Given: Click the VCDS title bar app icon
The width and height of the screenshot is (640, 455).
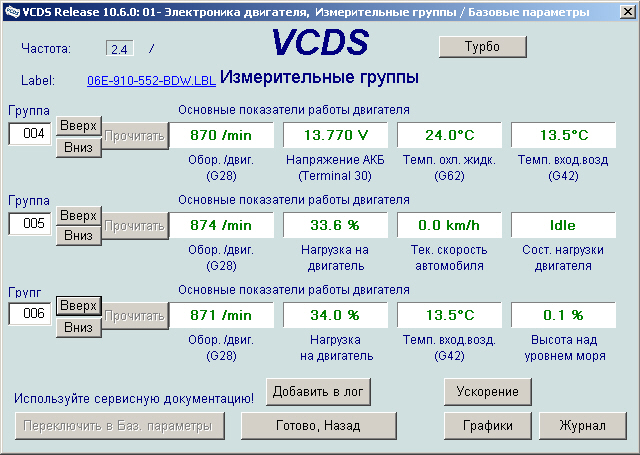Looking at the screenshot, I should point(12,12).
